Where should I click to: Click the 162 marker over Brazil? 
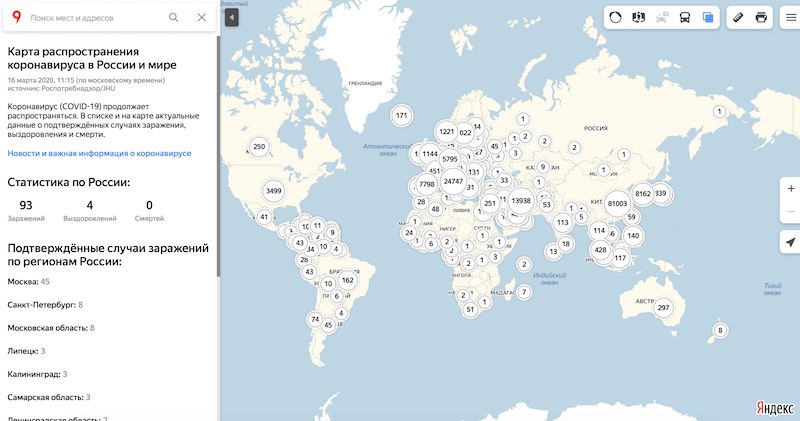tap(348, 280)
